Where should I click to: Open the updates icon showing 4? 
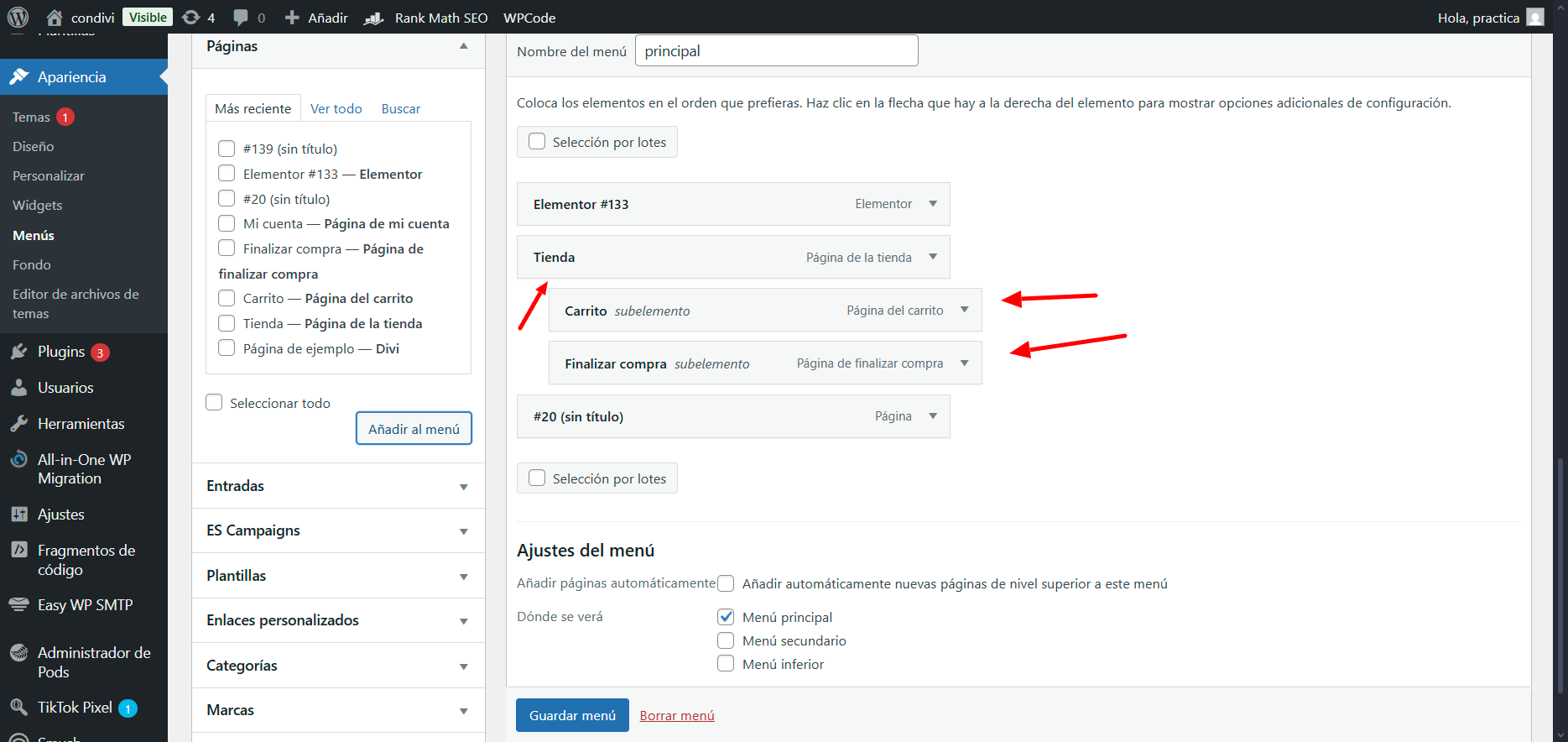191,18
